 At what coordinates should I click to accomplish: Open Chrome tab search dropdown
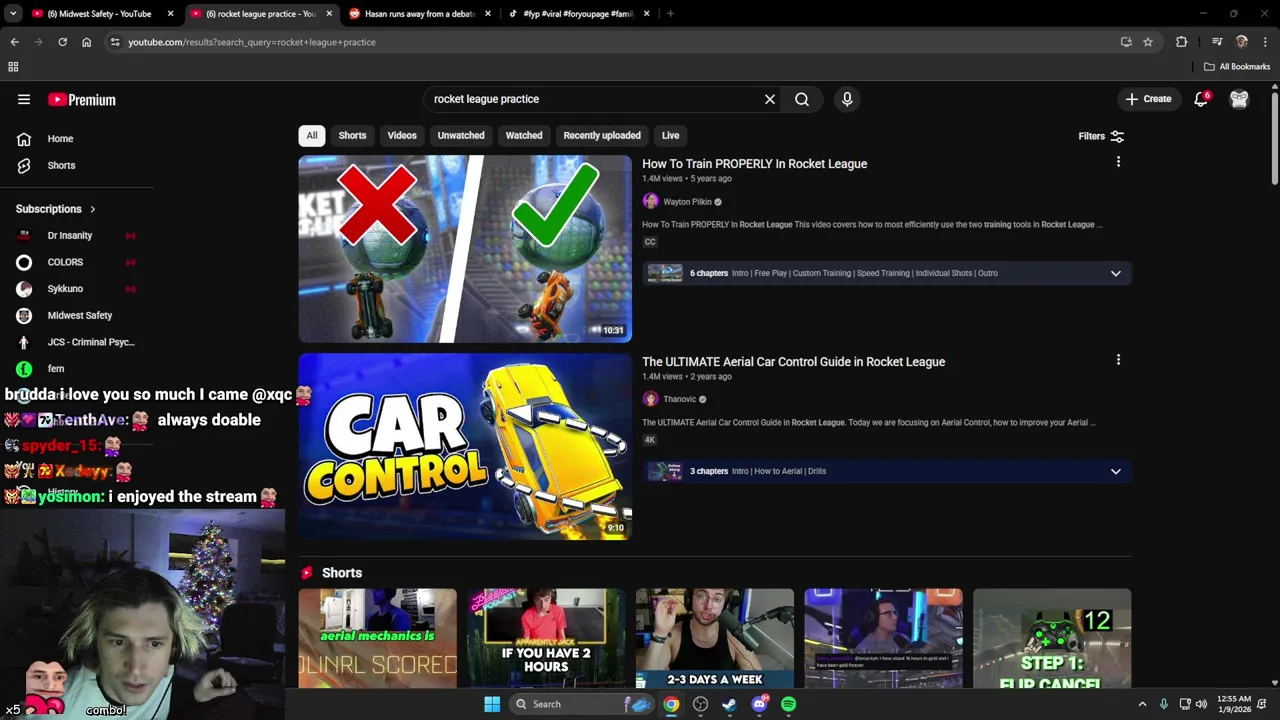pos(13,14)
